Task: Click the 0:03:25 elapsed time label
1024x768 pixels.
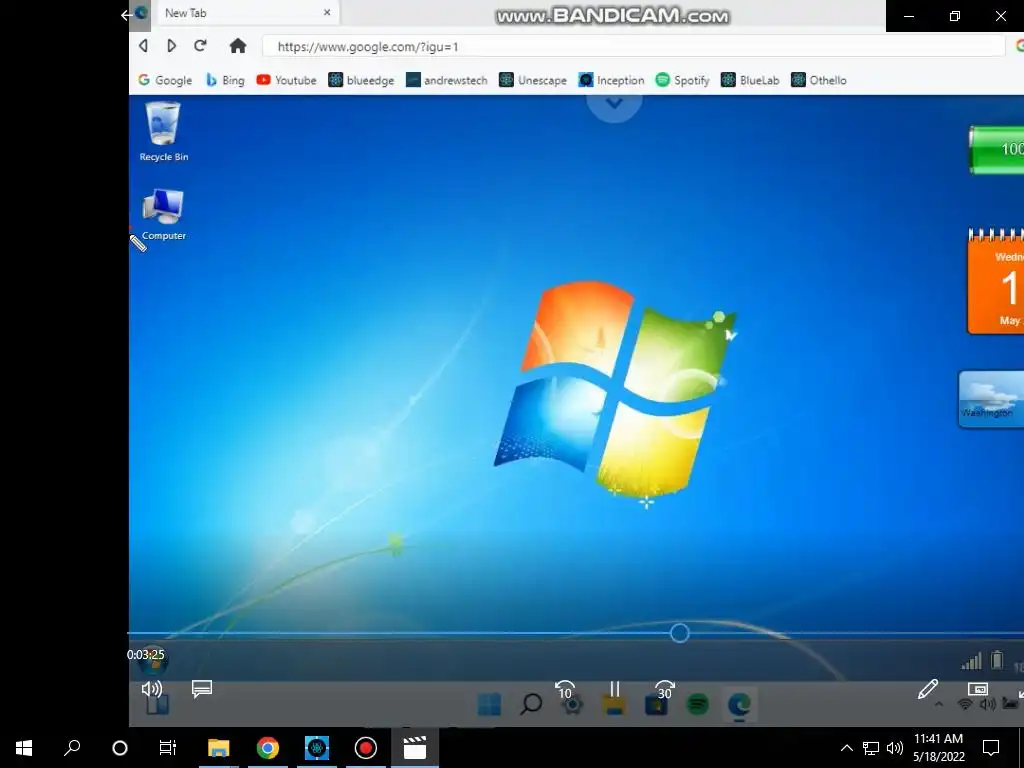Action: 146,654
